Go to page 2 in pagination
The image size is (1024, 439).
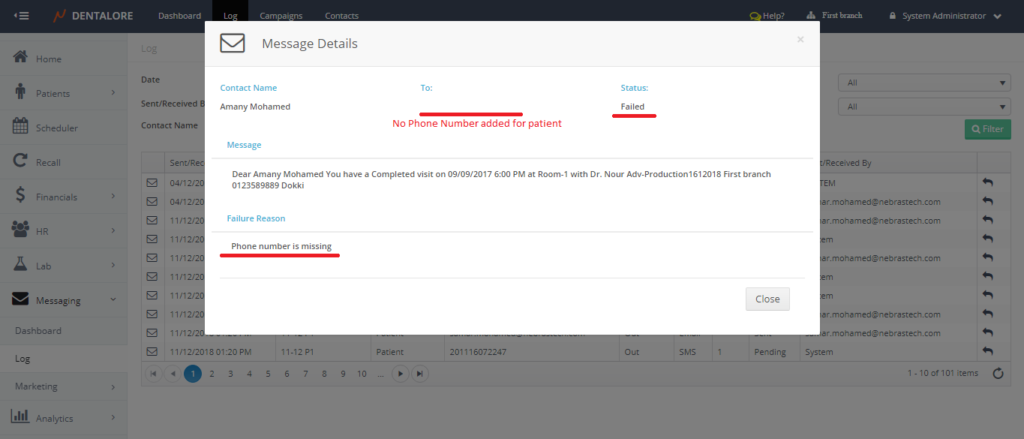click(x=211, y=373)
